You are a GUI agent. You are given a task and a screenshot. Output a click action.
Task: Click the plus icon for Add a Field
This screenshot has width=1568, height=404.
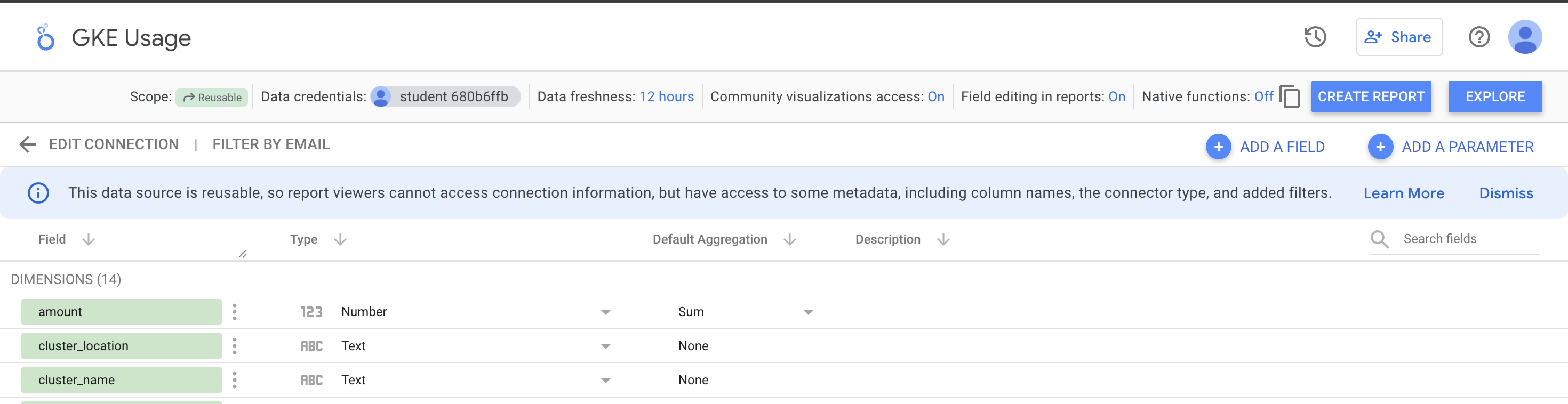pos(1218,147)
